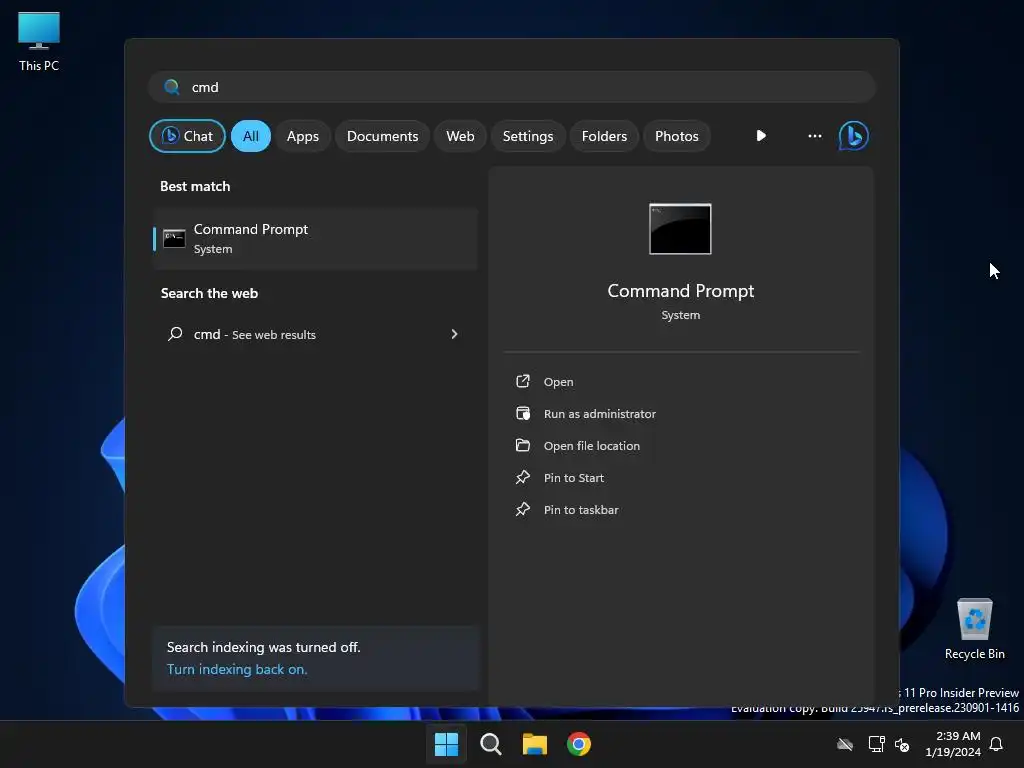Select This PC desktop icon
This screenshot has height=768, width=1024.
point(39,42)
